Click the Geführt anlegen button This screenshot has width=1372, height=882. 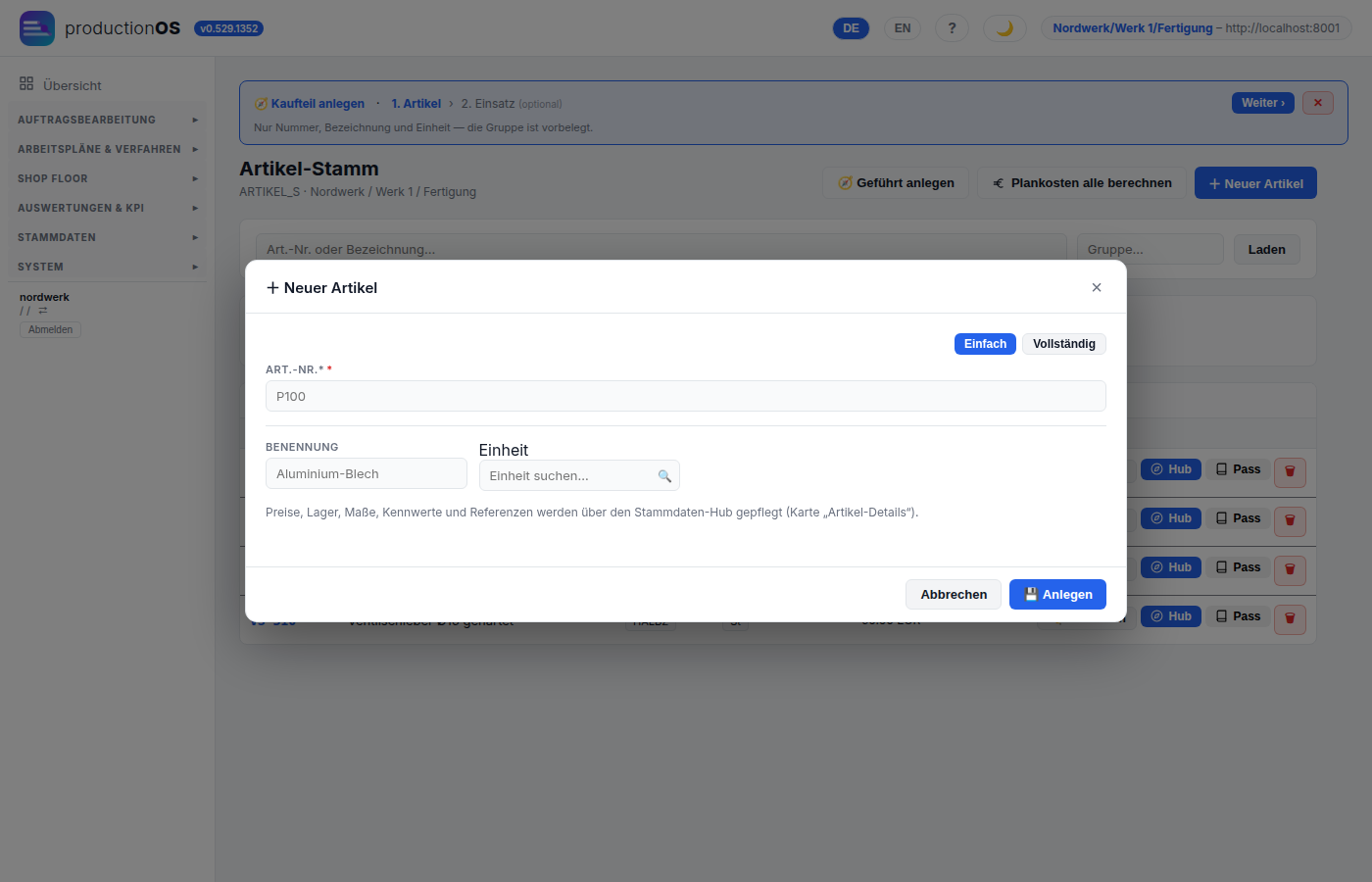pyautogui.click(x=896, y=183)
